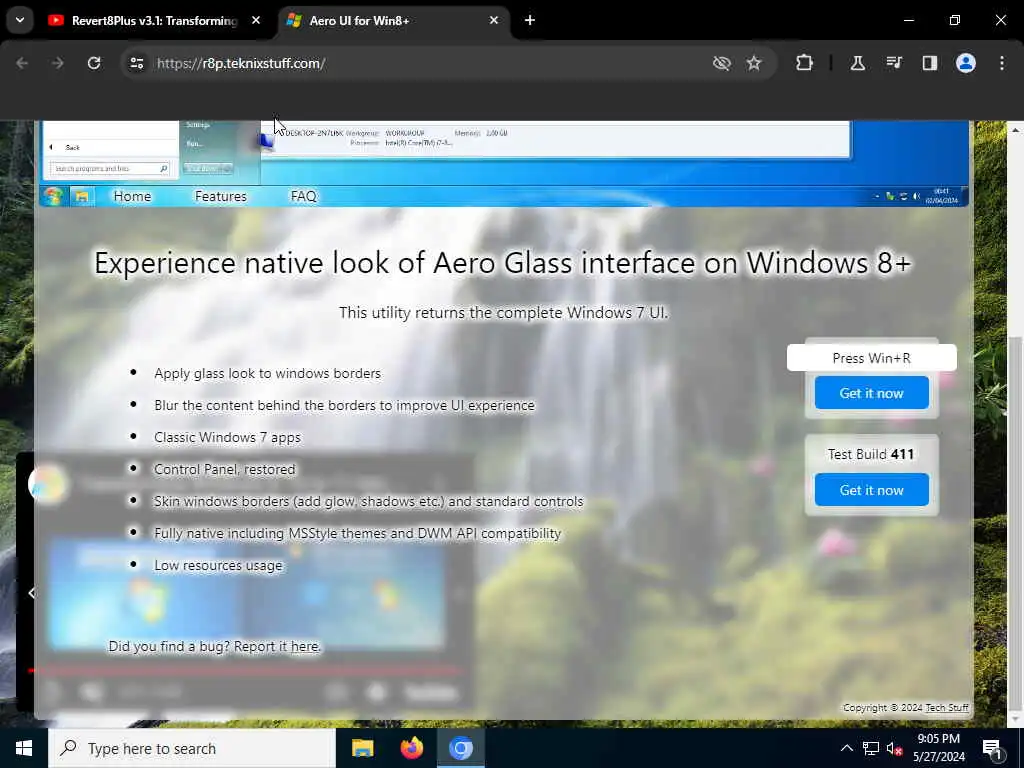The width and height of the screenshot is (1024, 768).
Task: Open media controls icon in toolbar
Action: click(893, 63)
